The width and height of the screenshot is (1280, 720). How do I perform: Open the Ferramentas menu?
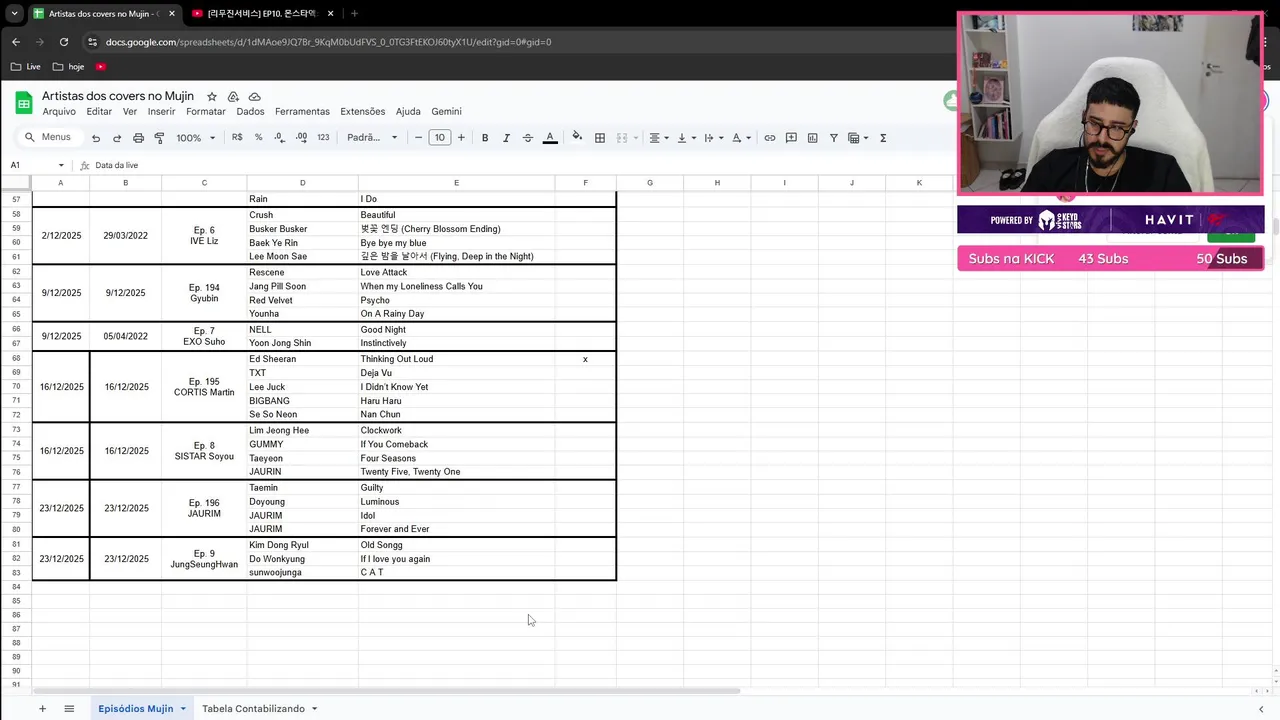pos(302,111)
